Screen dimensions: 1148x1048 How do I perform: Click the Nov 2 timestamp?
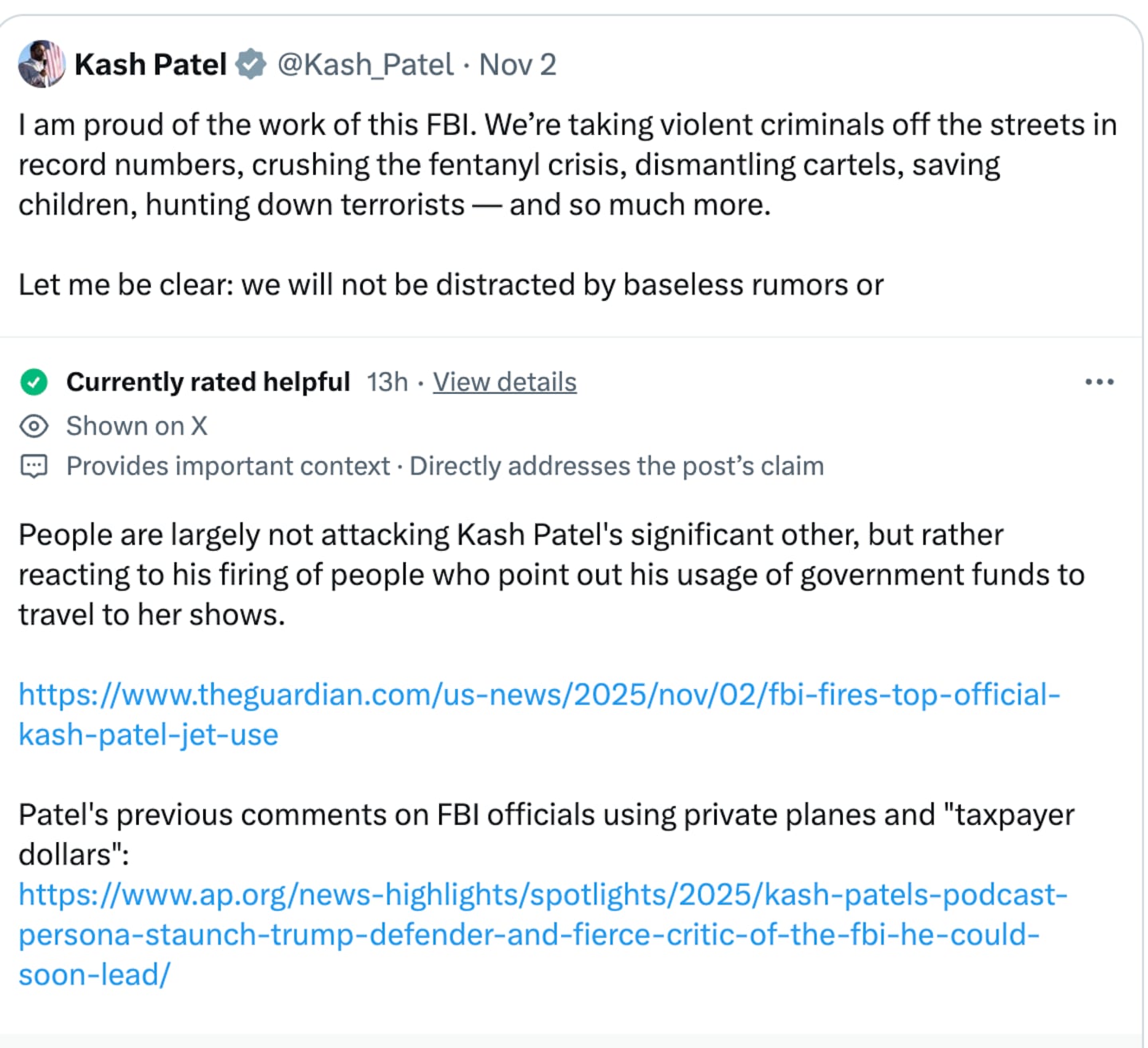(x=517, y=65)
